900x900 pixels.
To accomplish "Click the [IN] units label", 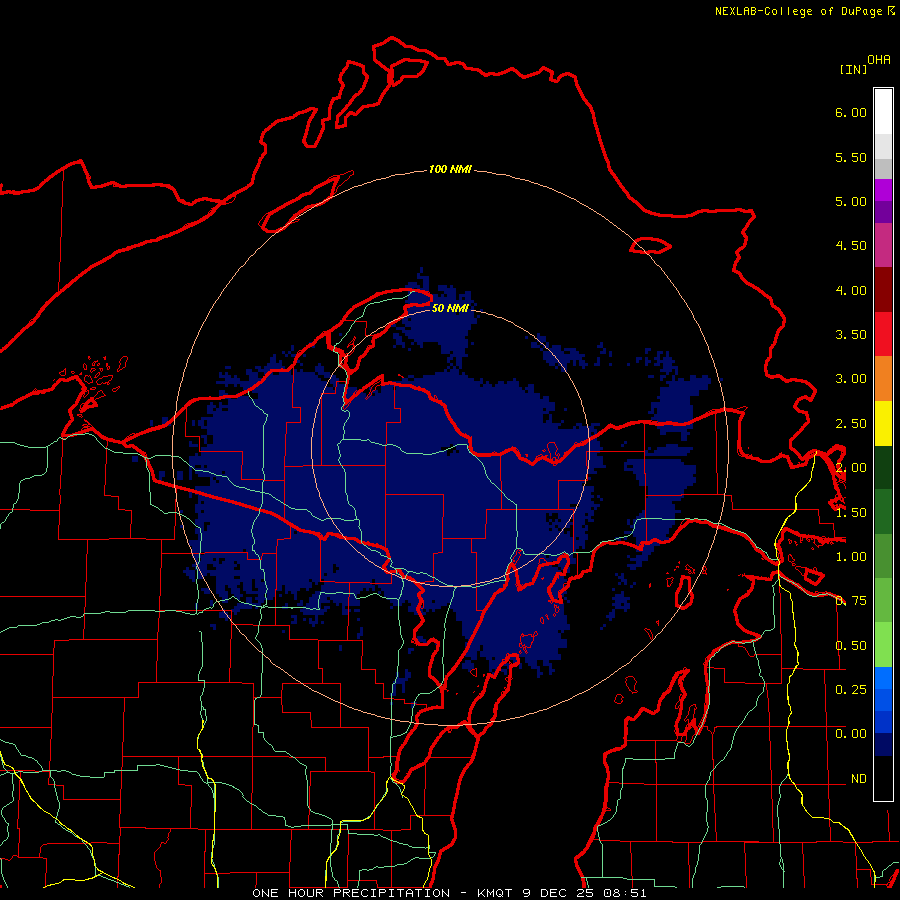I will (x=853, y=69).
